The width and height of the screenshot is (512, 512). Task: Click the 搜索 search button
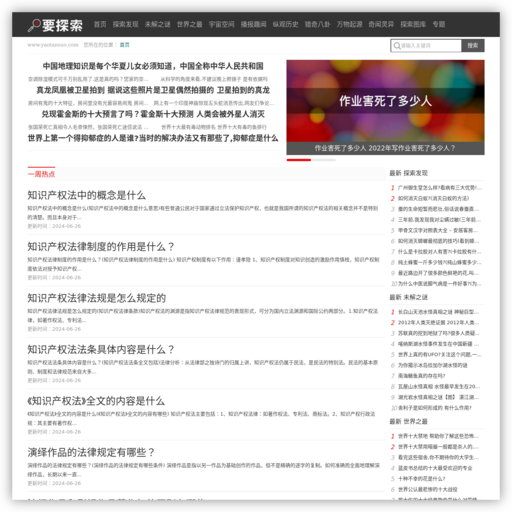473,46
